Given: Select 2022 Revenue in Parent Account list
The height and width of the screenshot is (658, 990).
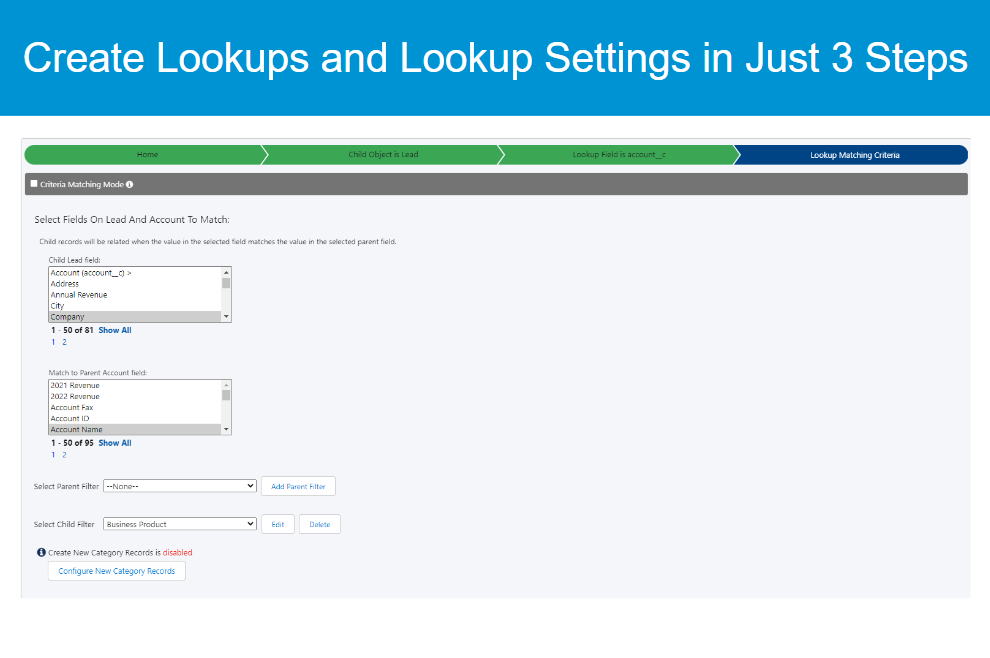Looking at the screenshot, I should tap(135, 397).
